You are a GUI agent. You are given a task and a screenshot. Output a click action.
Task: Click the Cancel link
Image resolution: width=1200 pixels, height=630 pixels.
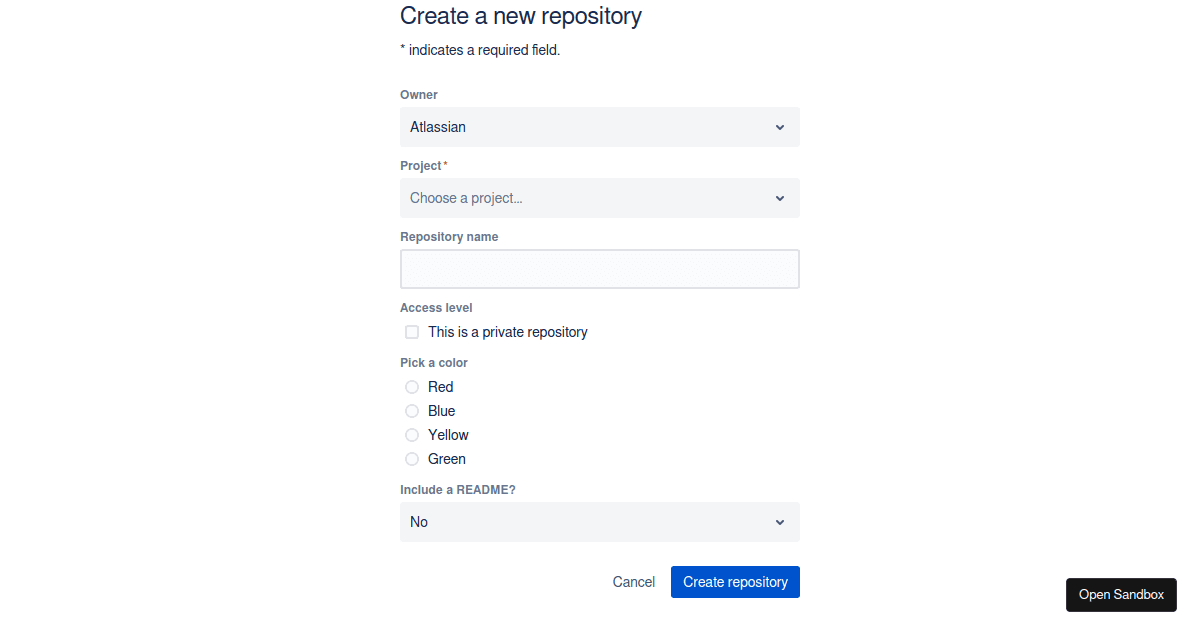[633, 581]
